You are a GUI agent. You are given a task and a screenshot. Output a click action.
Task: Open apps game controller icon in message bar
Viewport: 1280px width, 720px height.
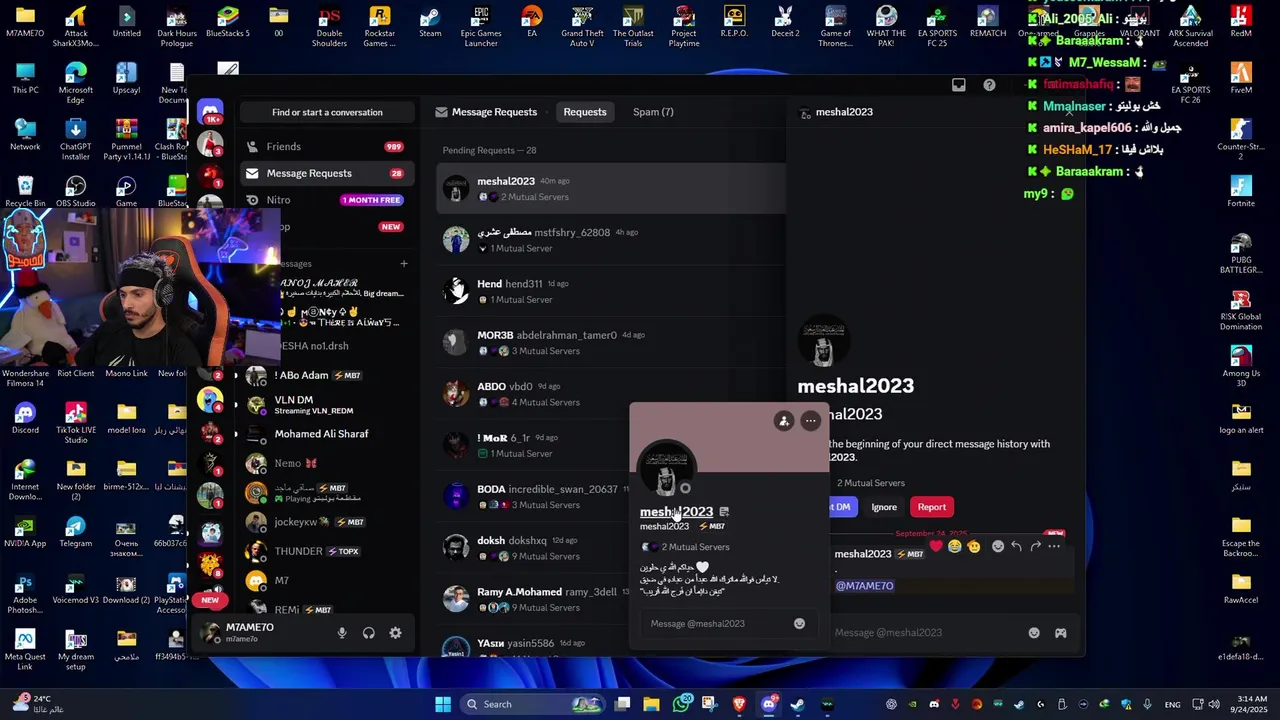(x=1061, y=632)
